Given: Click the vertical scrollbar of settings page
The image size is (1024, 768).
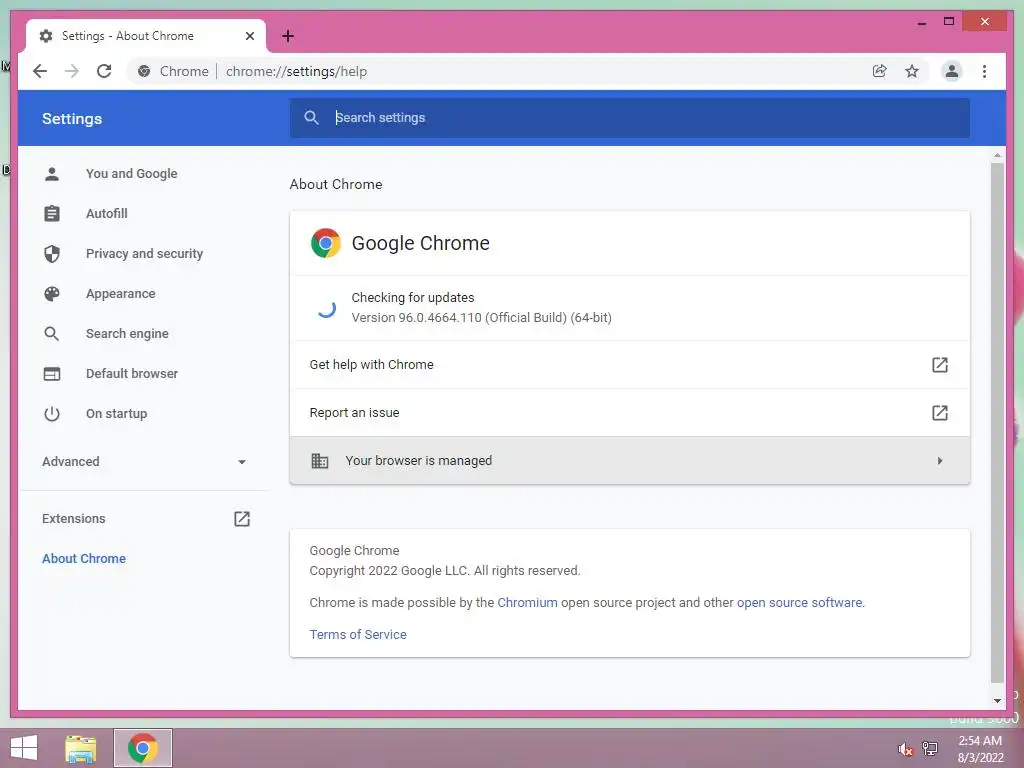Looking at the screenshot, I should pos(997,422).
